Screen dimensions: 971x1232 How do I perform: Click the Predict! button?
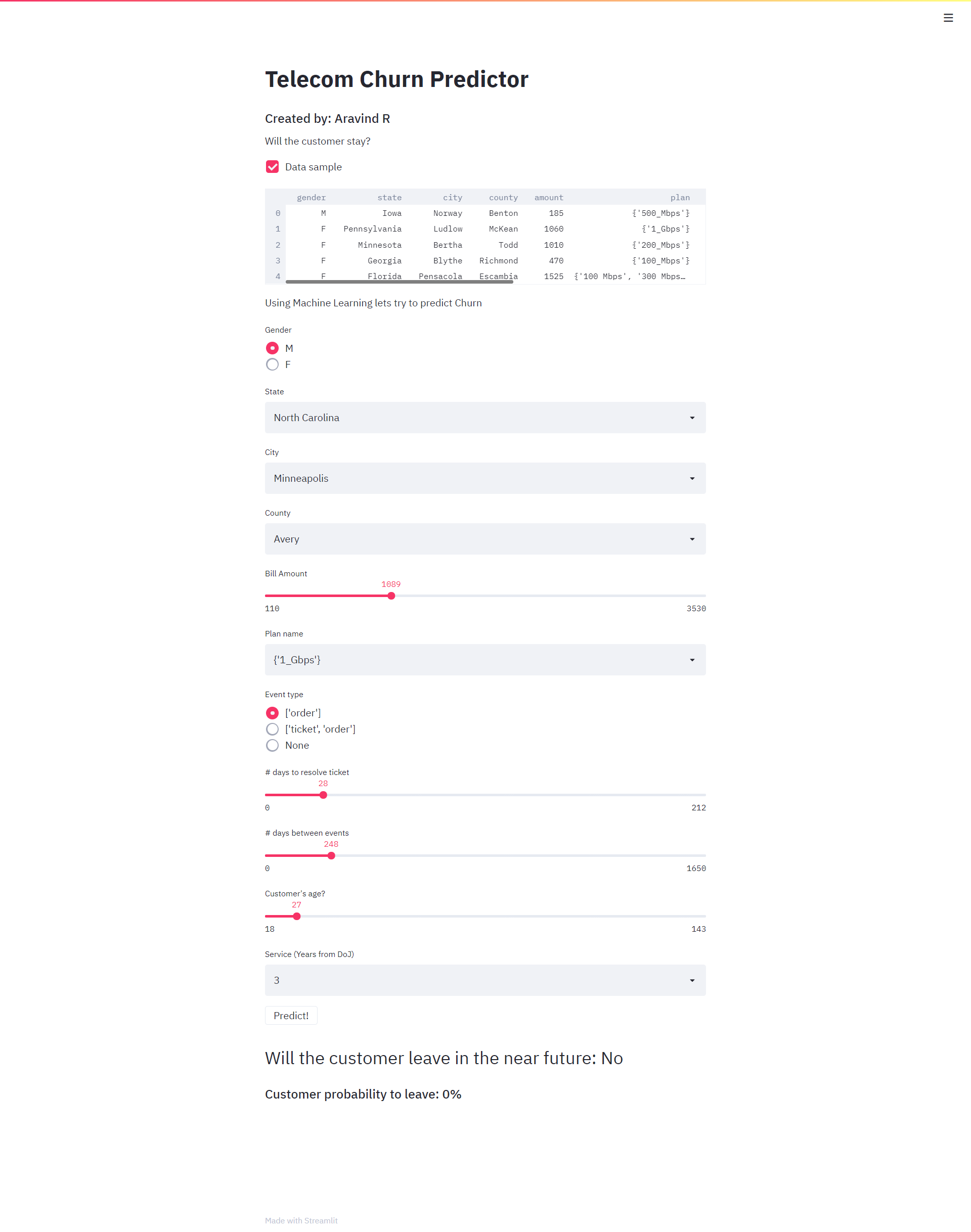click(291, 1015)
